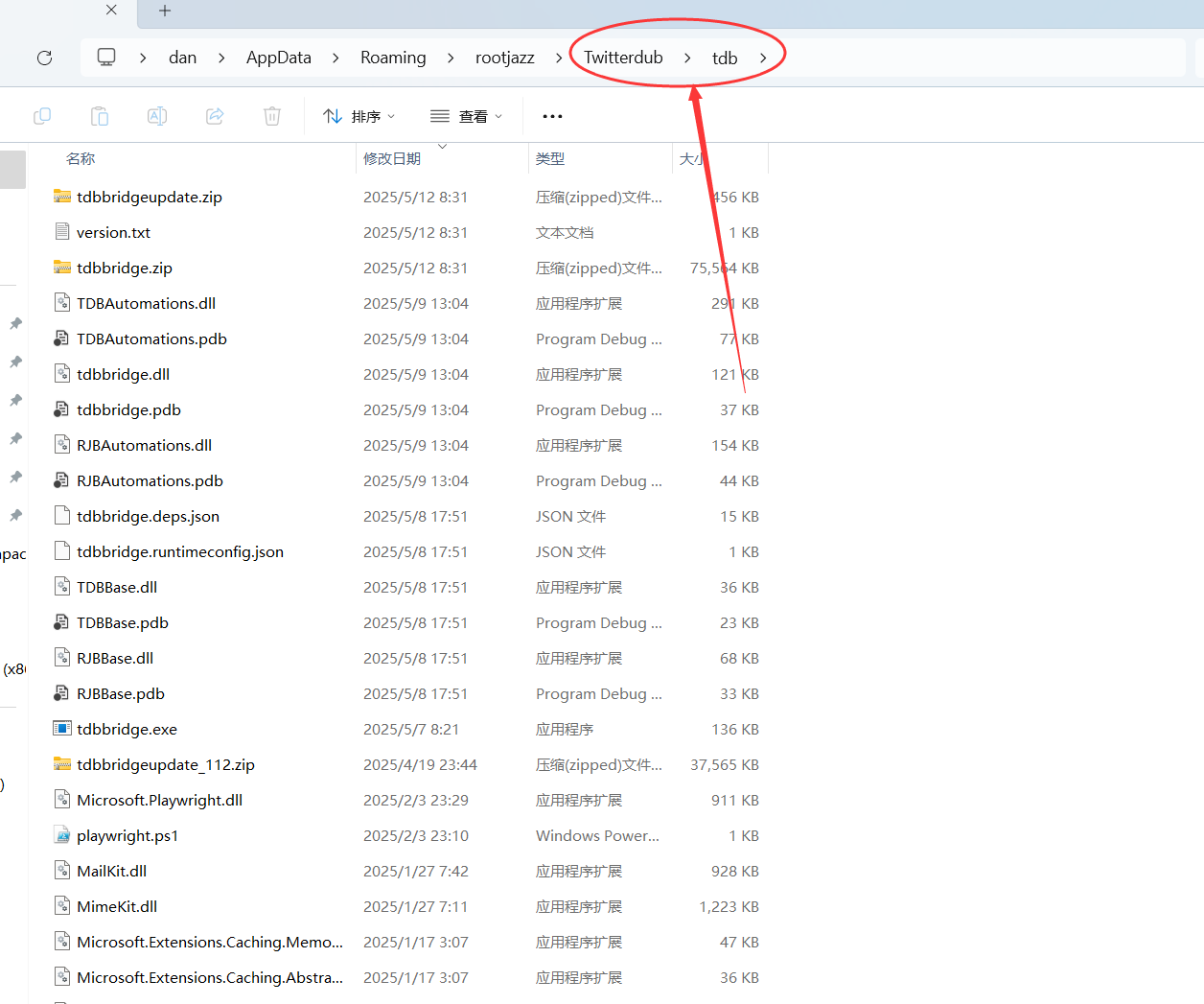This screenshot has width=1204, height=1004.
Task: Click the refresh icon in address bar
Action: [x=44, y=58]
